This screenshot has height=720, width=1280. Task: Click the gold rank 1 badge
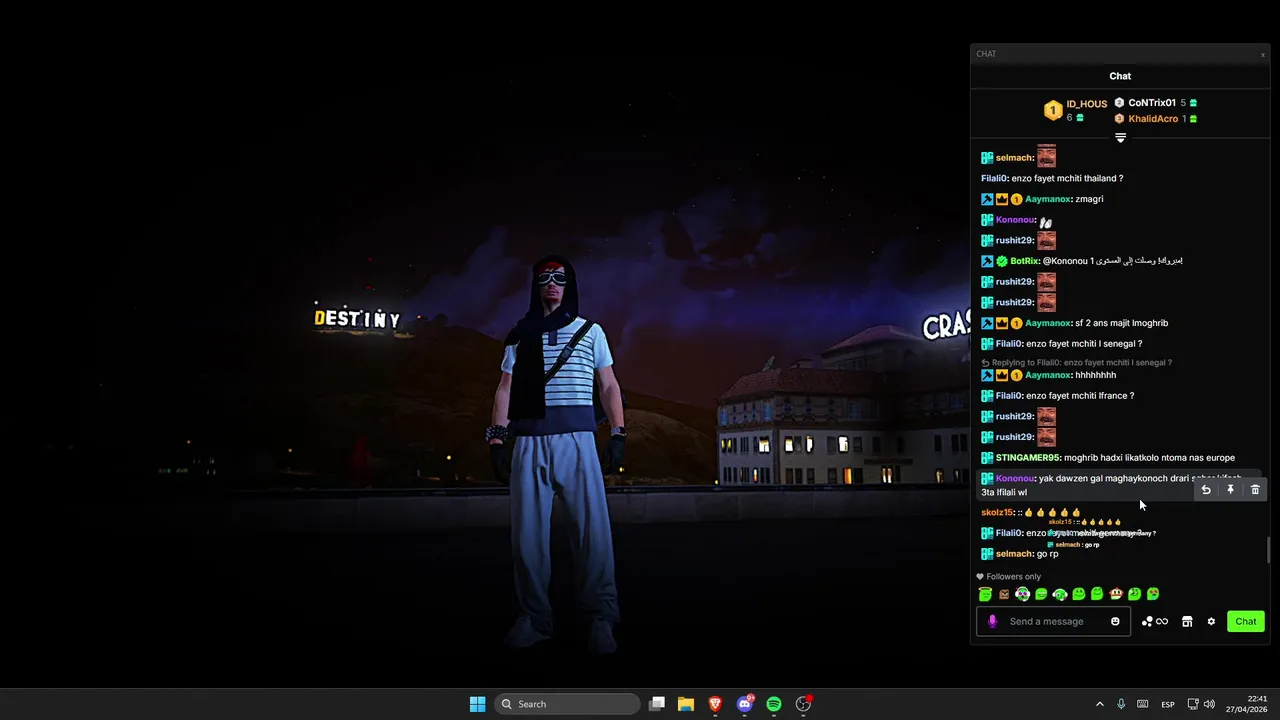[x=1053, y=111]
